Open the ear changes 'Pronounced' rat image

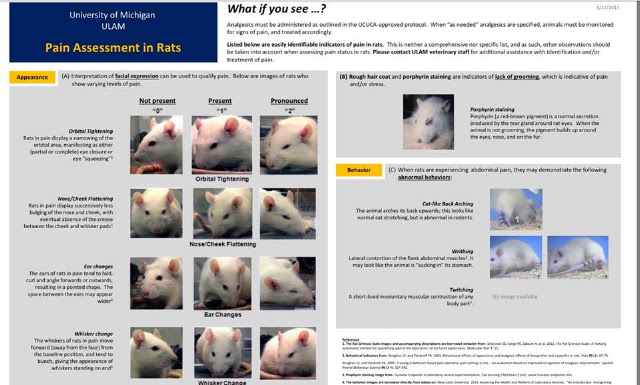tap(288, 283)
